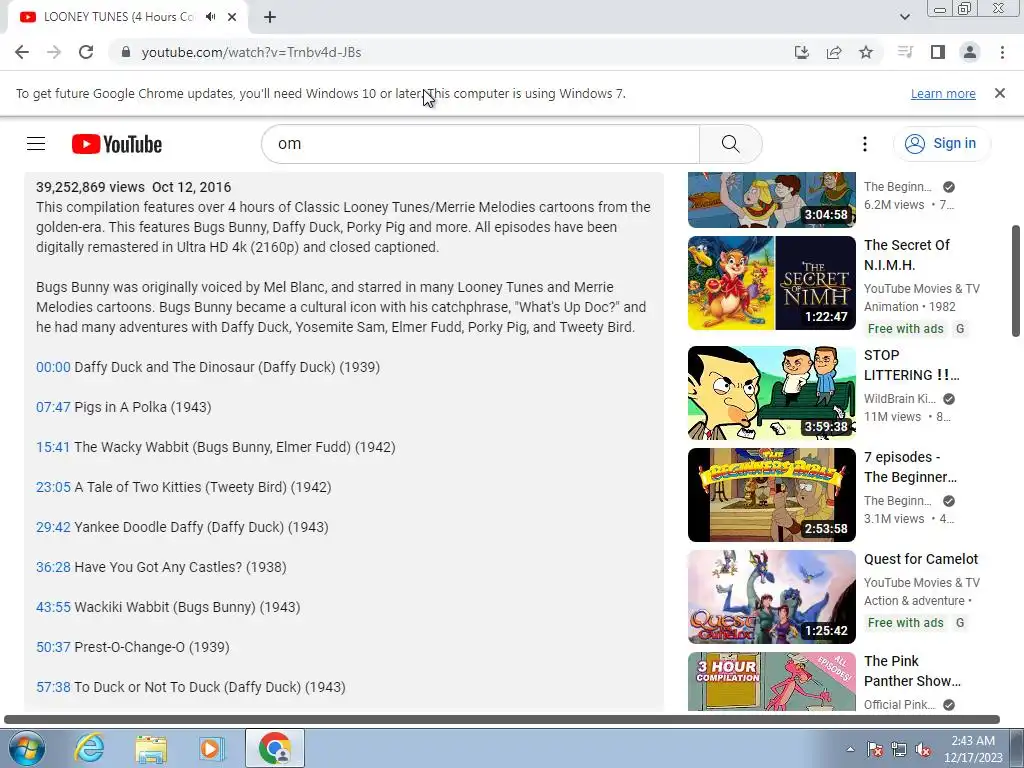
Task: Open the 3:04:58 video thumbnail
Action: point(771,200)
